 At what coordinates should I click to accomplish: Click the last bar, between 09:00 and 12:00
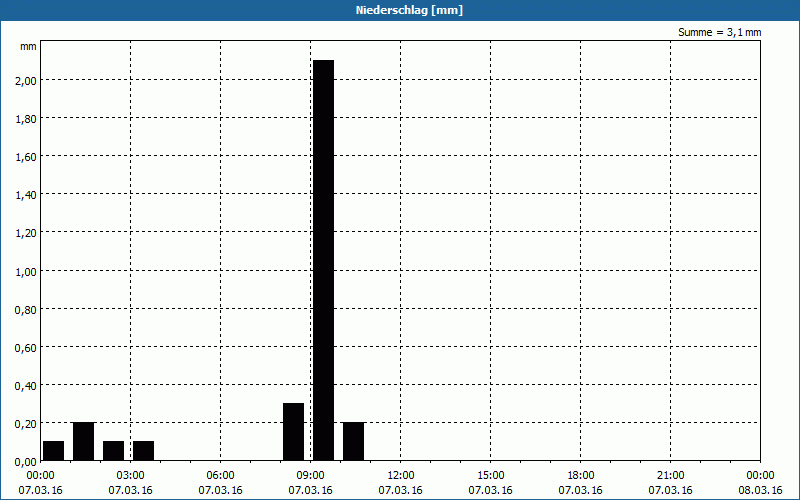pos(354,441)
